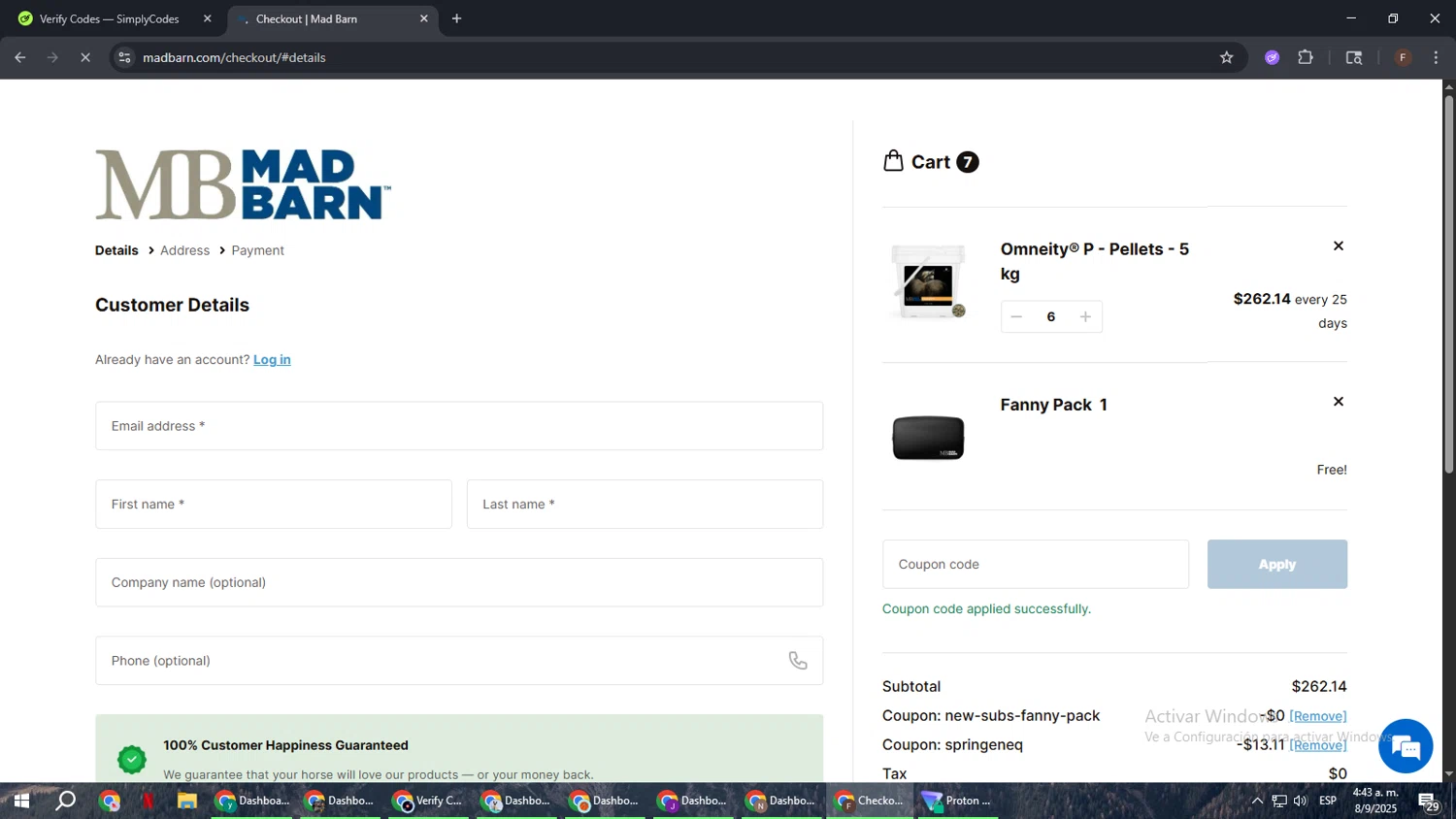The height and width of the screenshot is (819, 1456).
Task: Bookmark this page with the star icon
Action: [1227, 57]
